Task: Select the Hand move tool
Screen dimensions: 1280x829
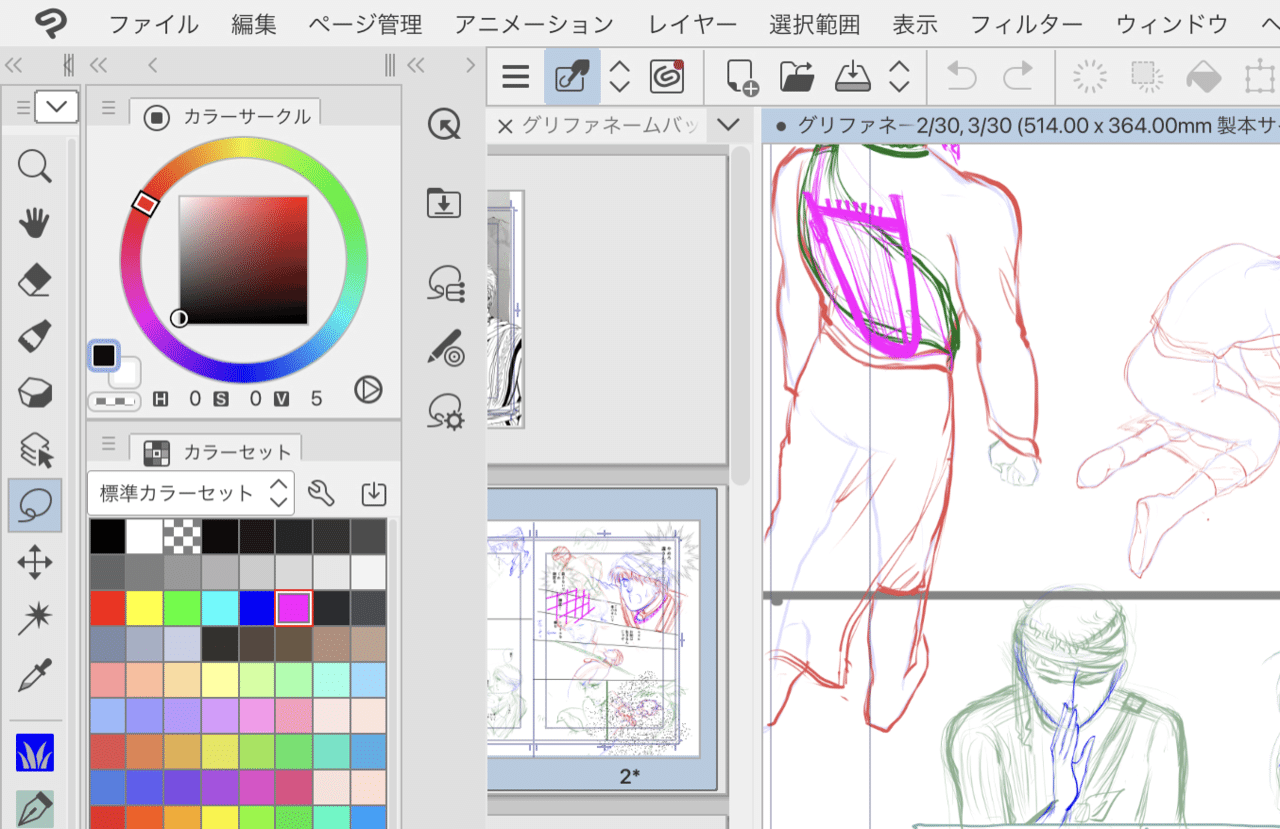Action: click(x=35, y=223)
